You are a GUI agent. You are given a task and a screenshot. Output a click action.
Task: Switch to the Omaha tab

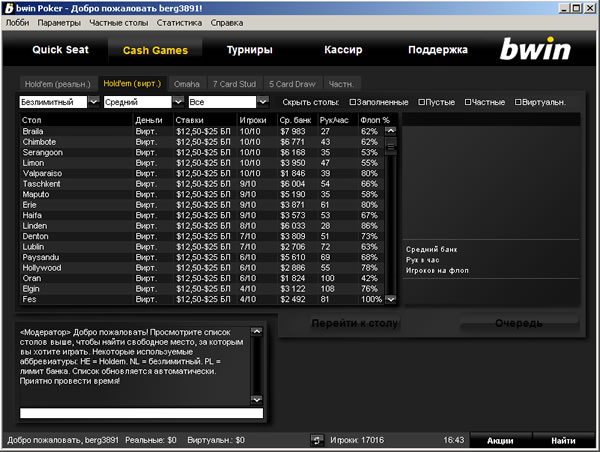[x=187, y=84]
